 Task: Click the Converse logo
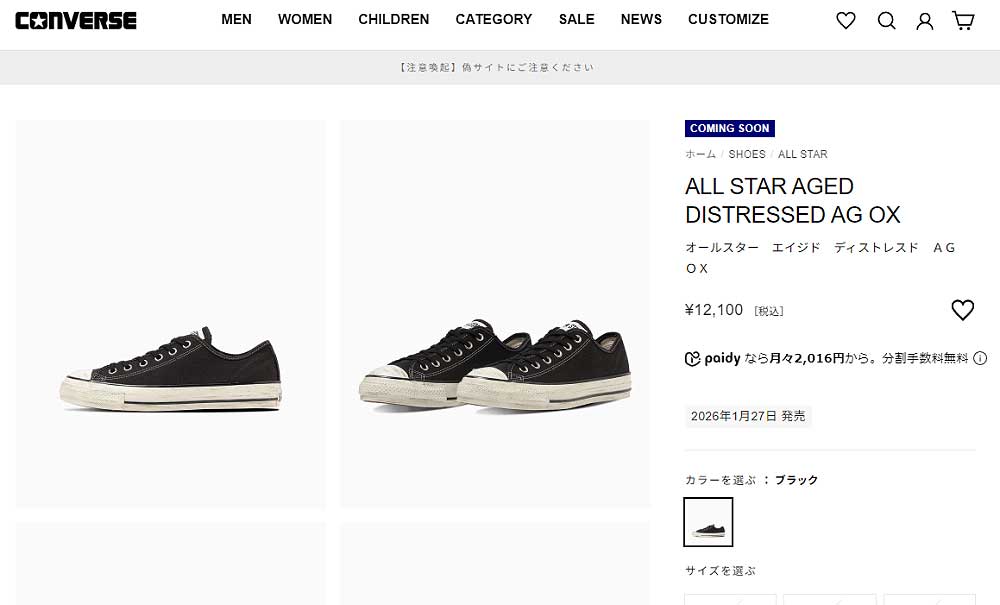pyautogui.click(x=76, y=20)
